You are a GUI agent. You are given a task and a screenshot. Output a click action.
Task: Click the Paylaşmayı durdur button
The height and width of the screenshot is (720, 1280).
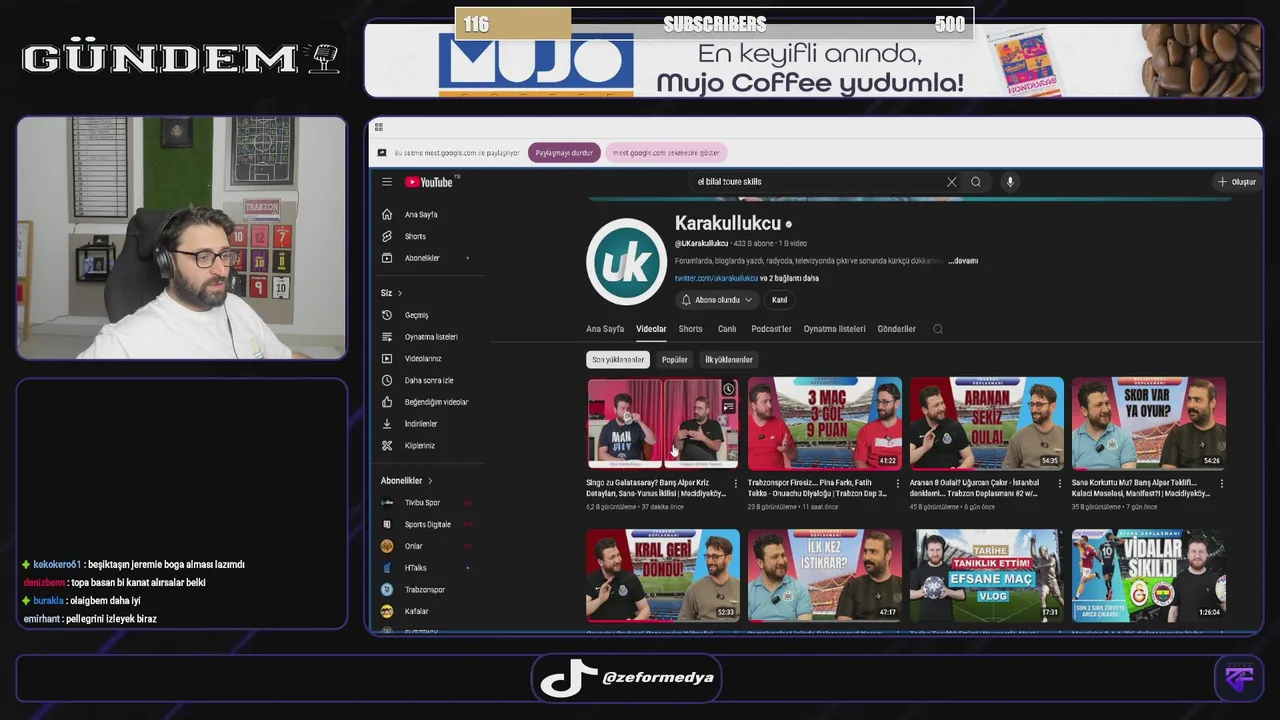564,153
